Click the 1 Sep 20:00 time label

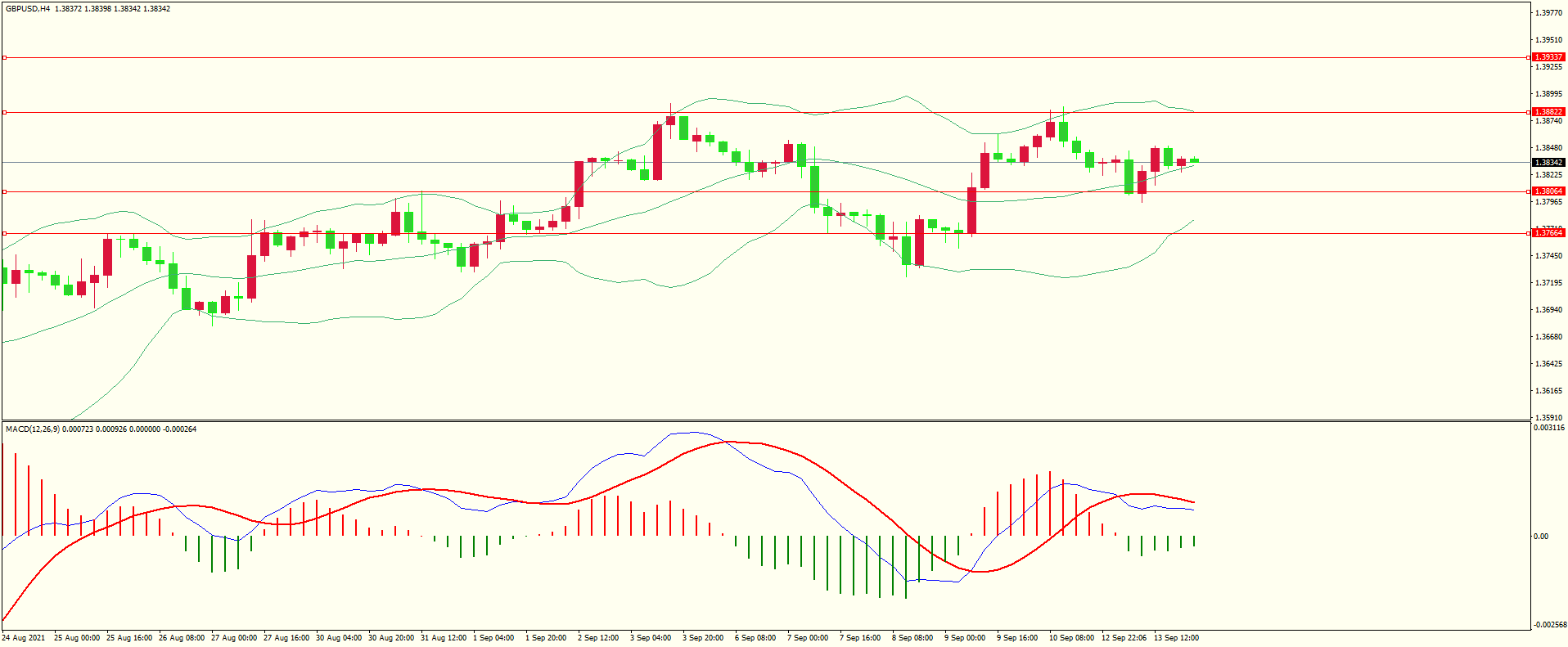coord(546,638)
